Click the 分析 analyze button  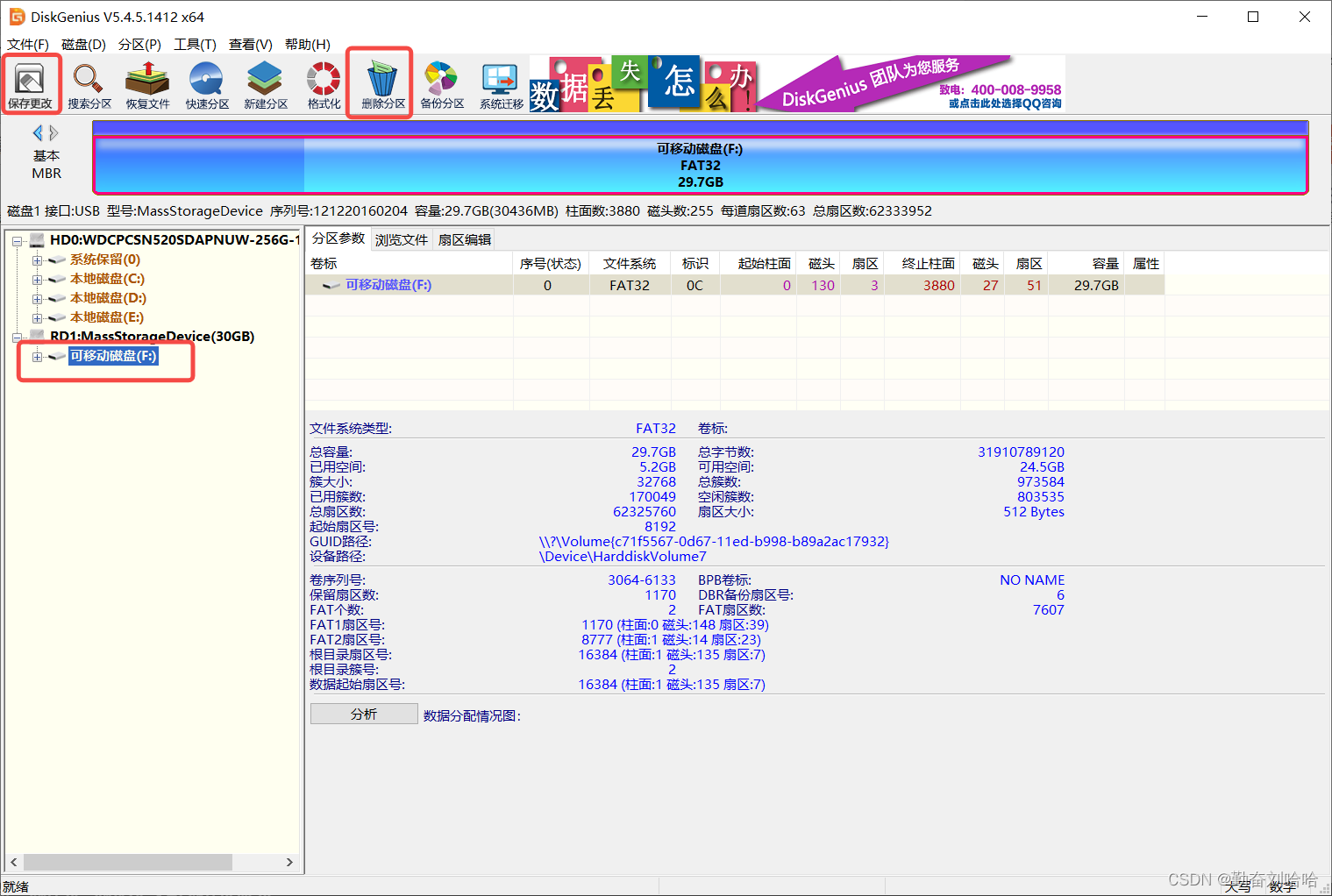click(x=363, y=713)
